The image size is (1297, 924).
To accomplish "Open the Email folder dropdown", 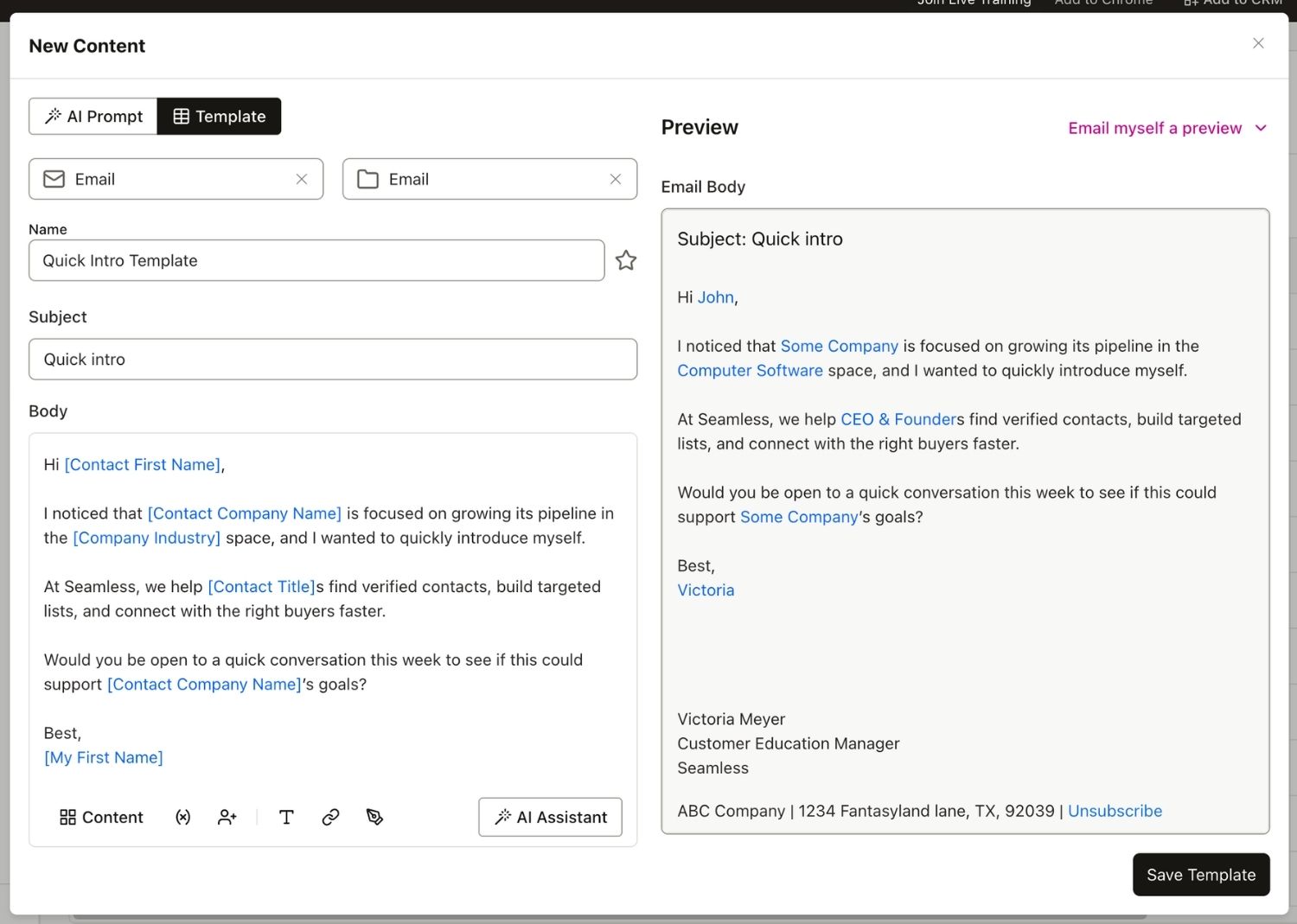I will click(x=489, y=179).
